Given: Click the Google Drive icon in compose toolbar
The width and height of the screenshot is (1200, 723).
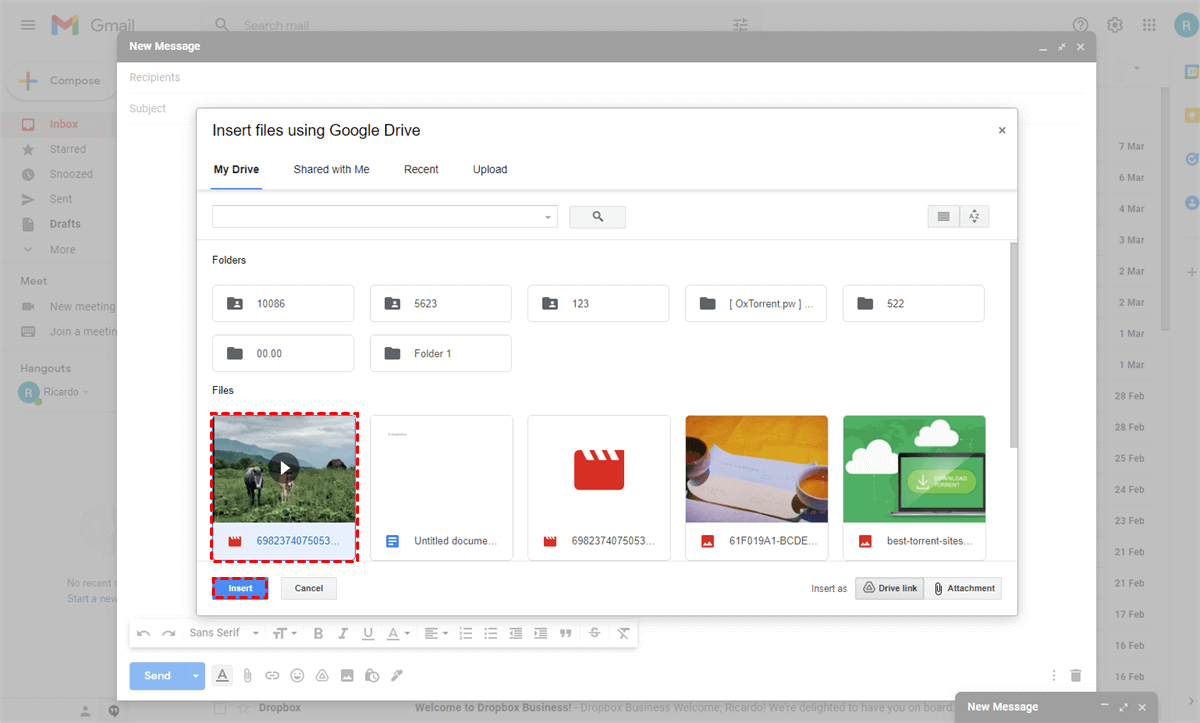Looking at the screenshot, I should 322,675.
